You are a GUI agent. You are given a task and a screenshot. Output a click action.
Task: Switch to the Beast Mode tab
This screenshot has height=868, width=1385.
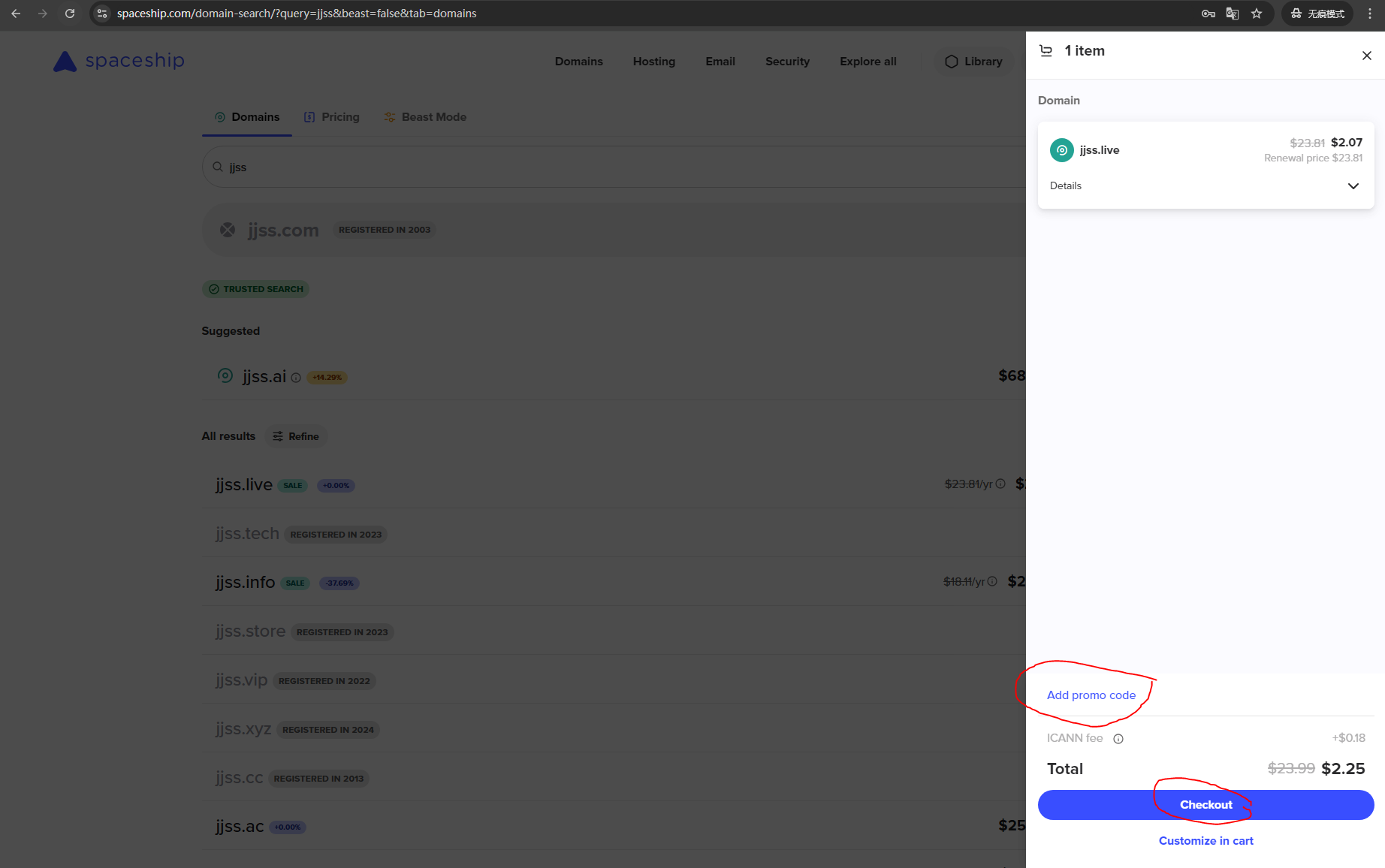click(x=425, y=117)
